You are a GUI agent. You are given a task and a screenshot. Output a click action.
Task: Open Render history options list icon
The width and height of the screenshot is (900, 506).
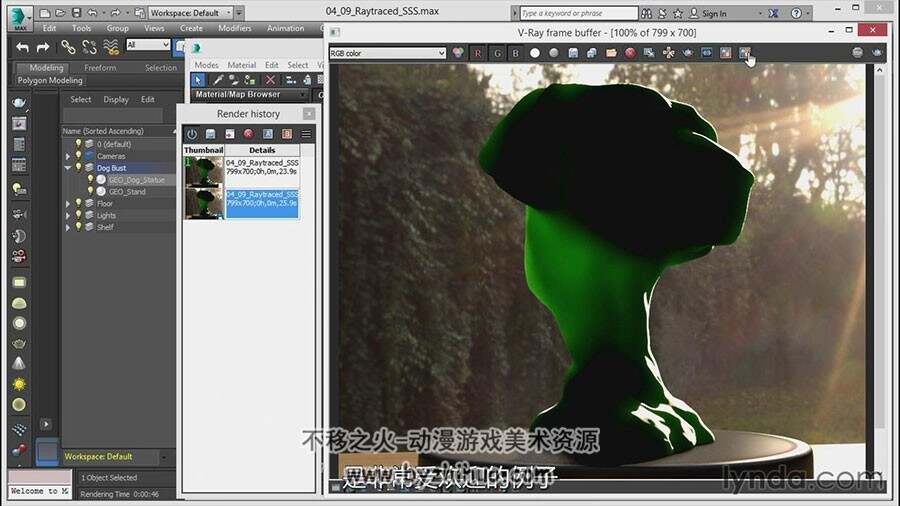[306, 134]
